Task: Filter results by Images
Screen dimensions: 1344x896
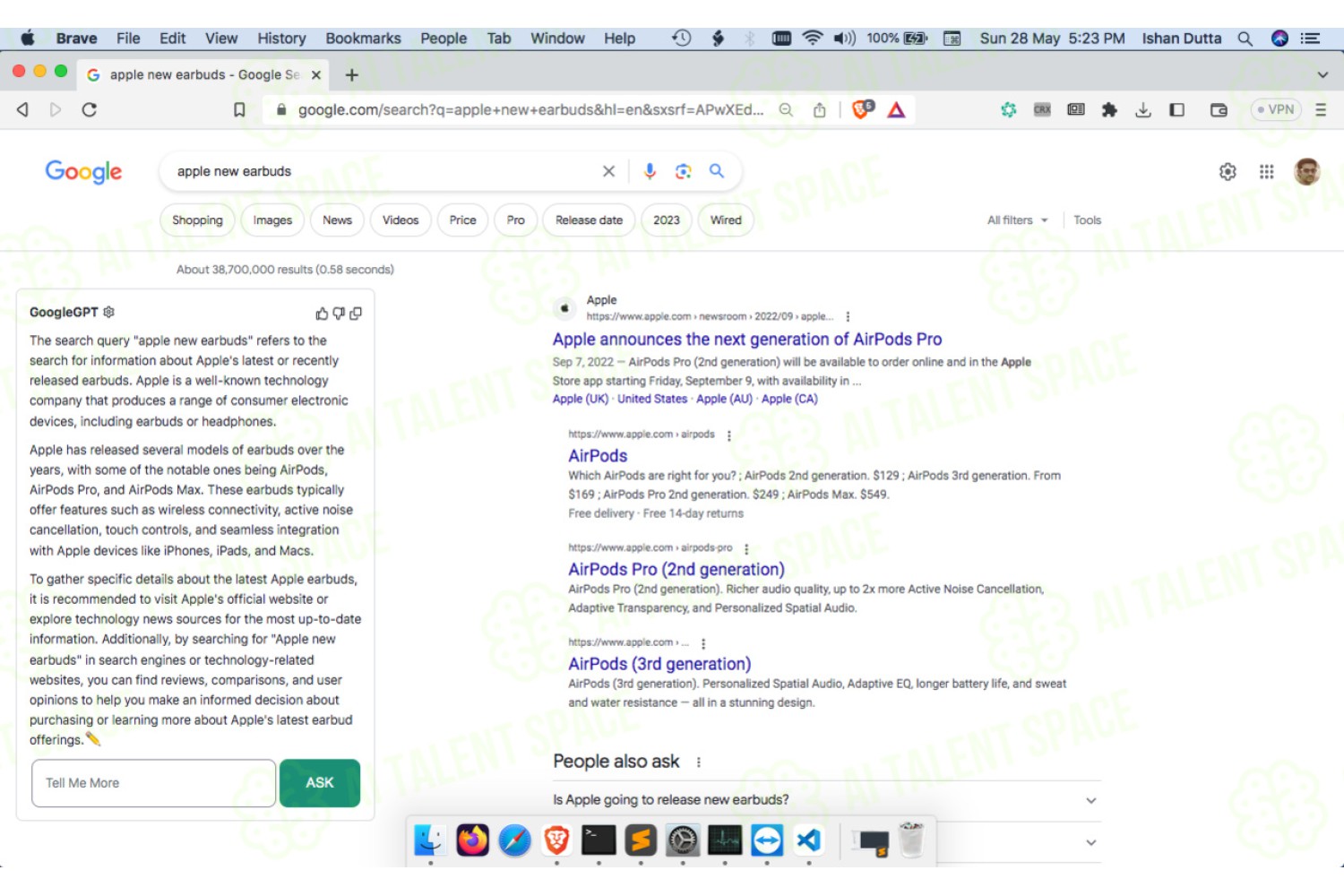Action: pyautogui.click(x=272, y=220)
